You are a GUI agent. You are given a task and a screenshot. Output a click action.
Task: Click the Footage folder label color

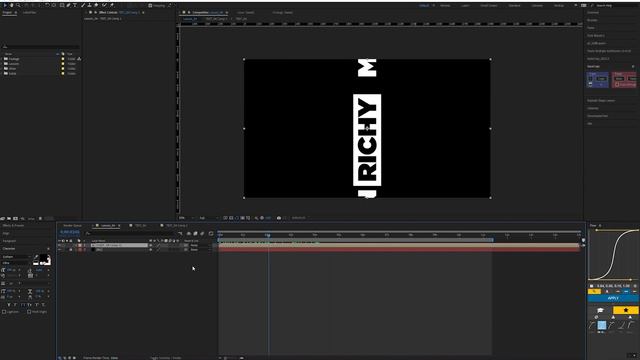pyautogui.click(x=63, y=59)
